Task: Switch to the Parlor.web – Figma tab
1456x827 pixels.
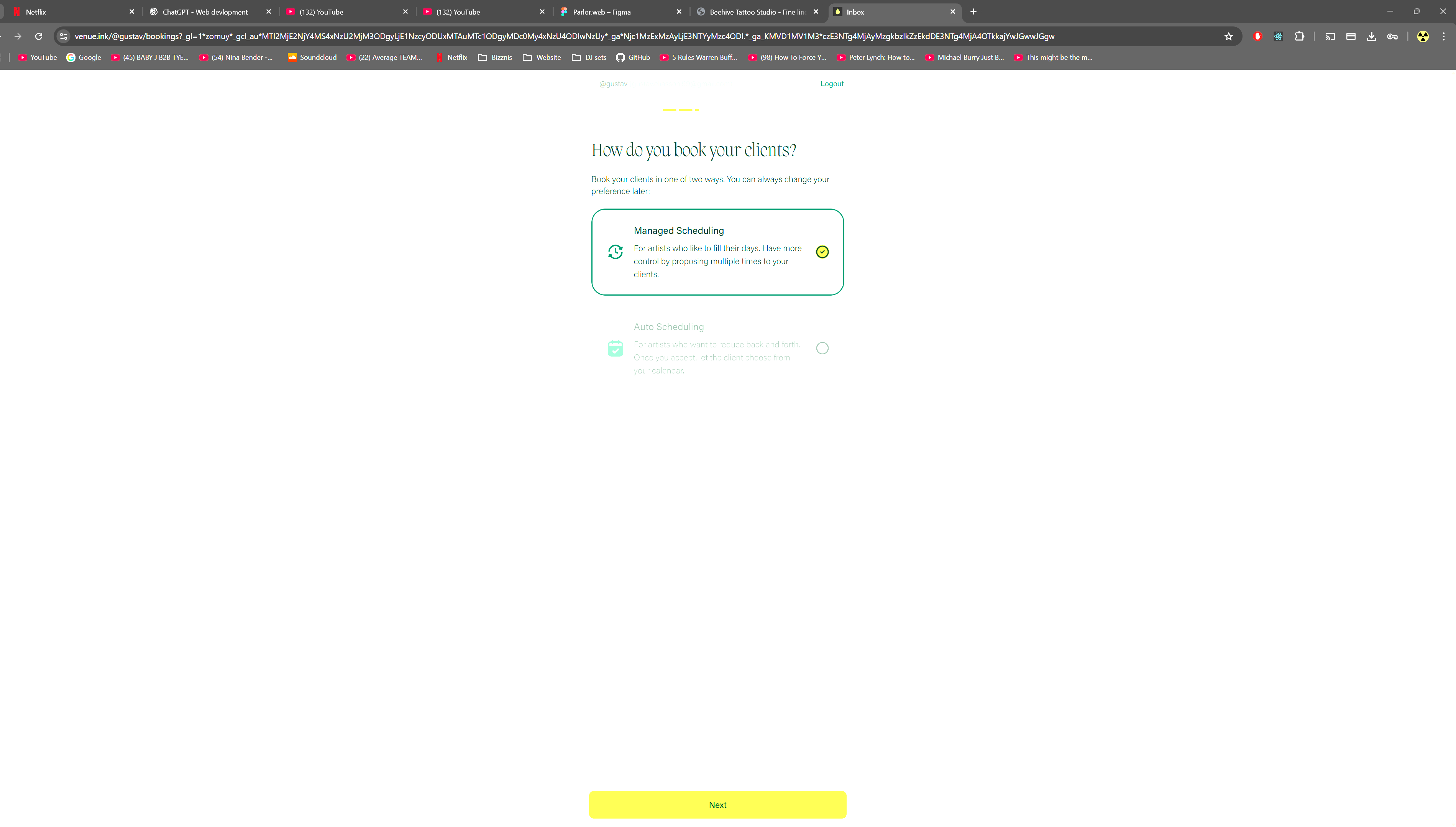Action: coord(601,12)
